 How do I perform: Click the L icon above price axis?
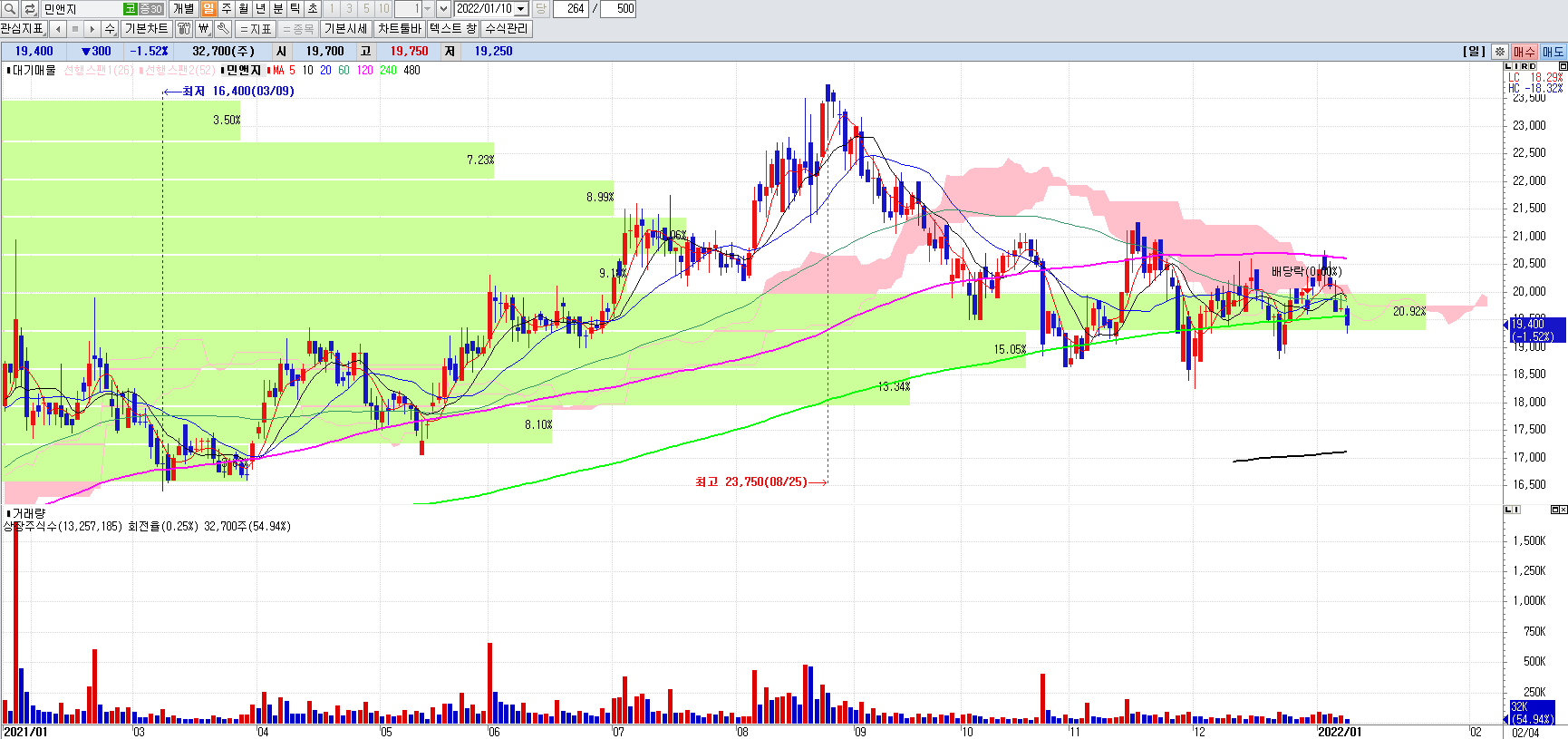(1508, 66)
